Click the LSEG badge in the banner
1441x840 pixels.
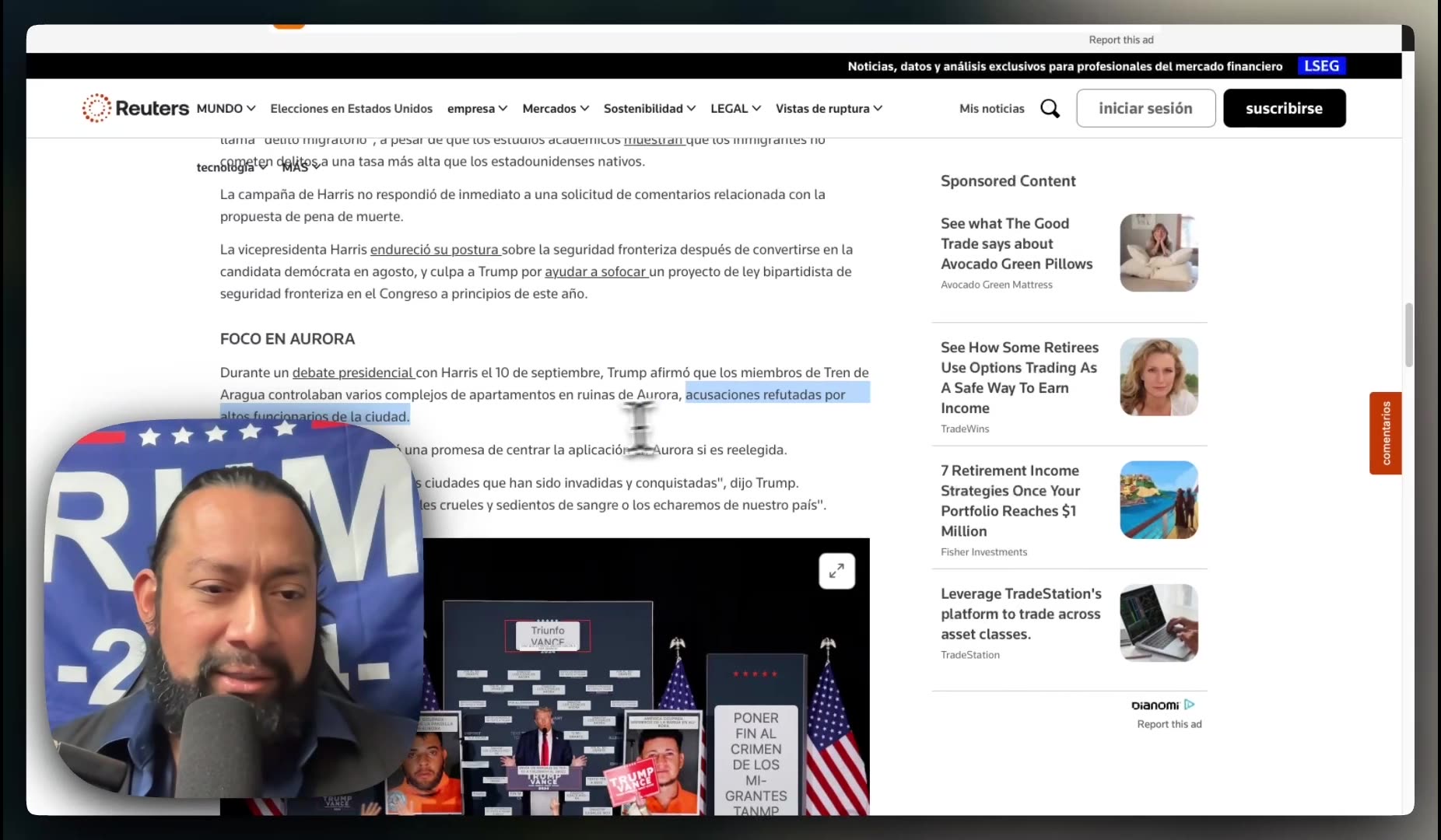click(1321, 65)
